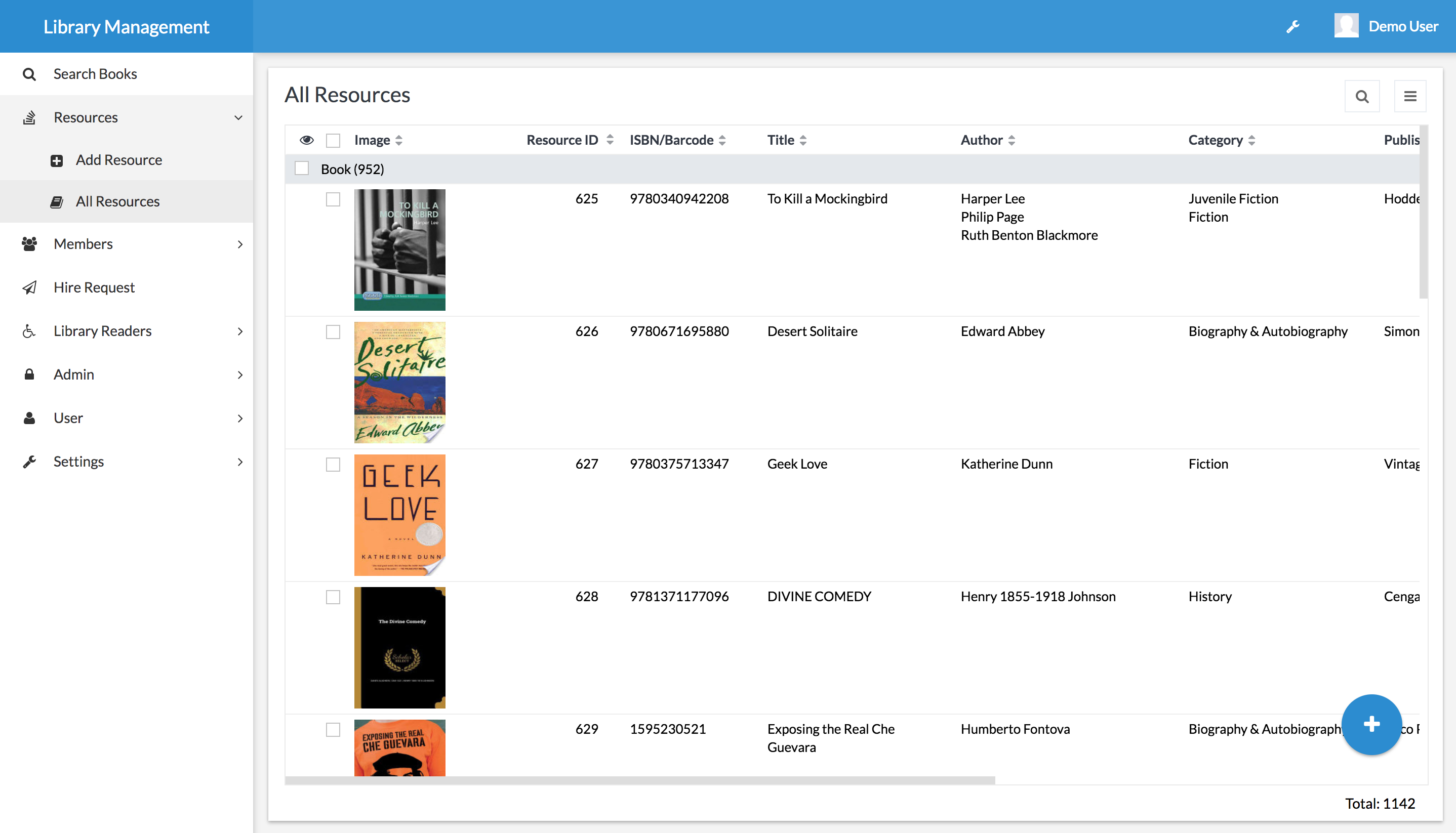1456x833 pixels.
Task: Click the search magnifier button in All Resources
Action: point(1361,96)
